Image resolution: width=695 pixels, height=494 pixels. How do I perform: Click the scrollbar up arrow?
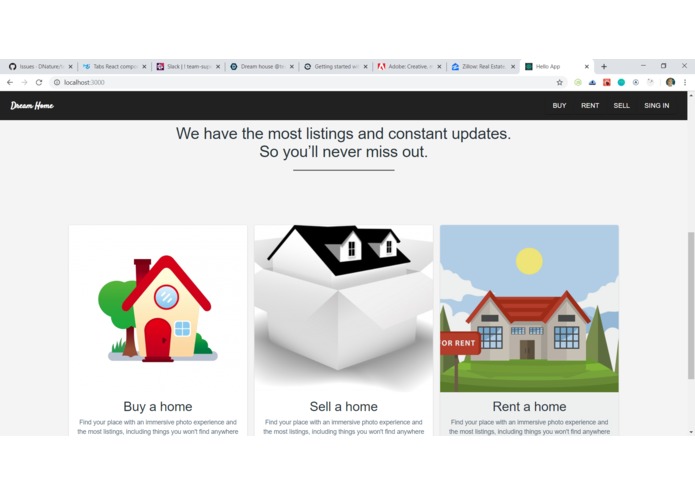691,95
